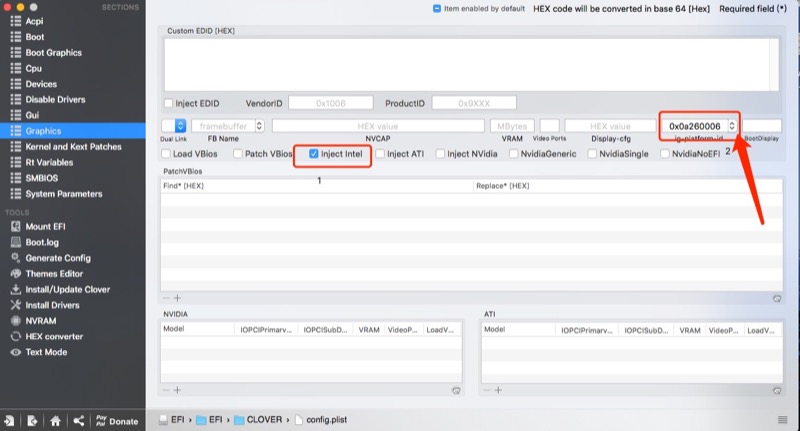Check the Load VBios option
This screenshot has width=800, height=431.
(166, 154)
